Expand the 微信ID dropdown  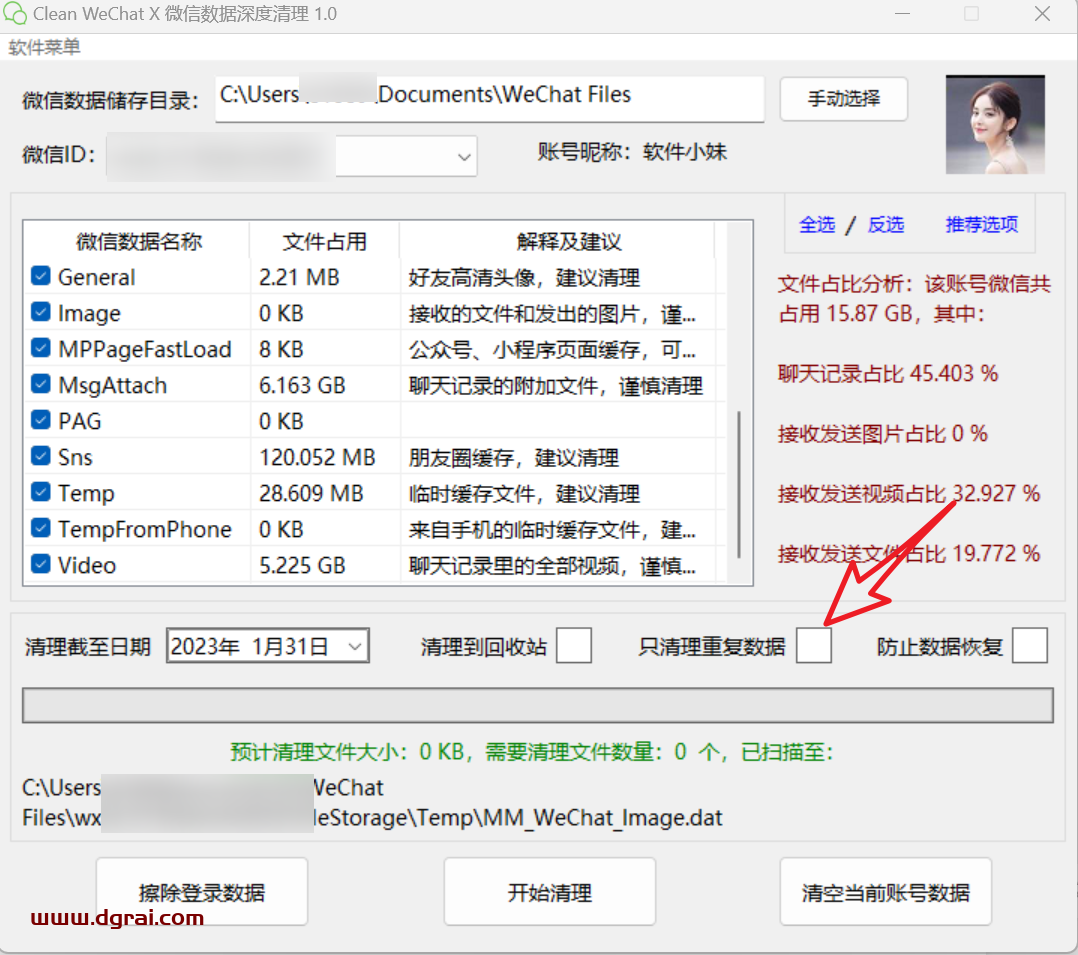(x=464, y=157)
